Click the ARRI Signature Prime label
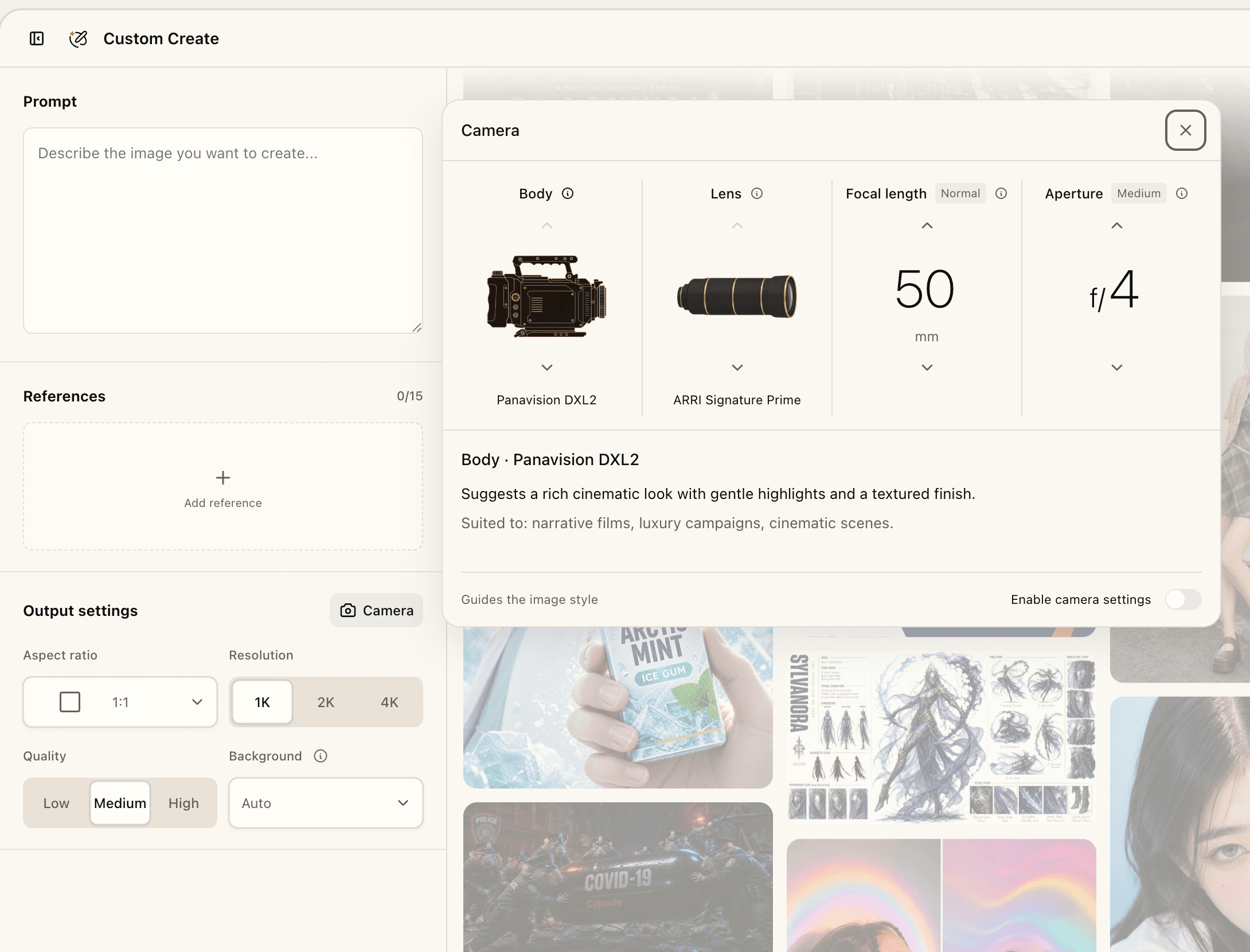The height and width of the screenshot is (952, 1250). (737, 400)
